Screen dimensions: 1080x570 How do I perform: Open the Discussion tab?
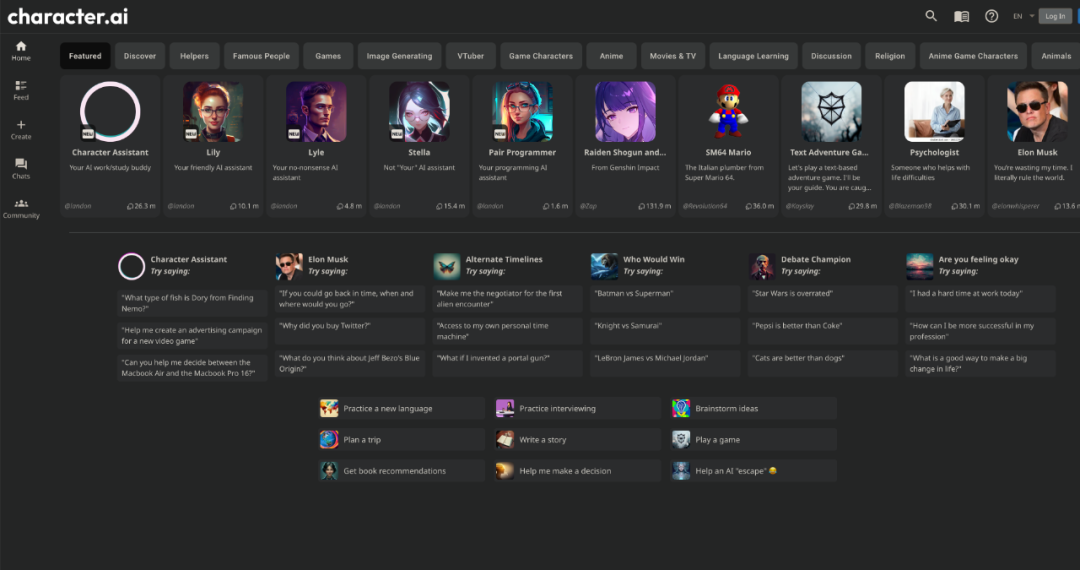[x=831, y=56]
